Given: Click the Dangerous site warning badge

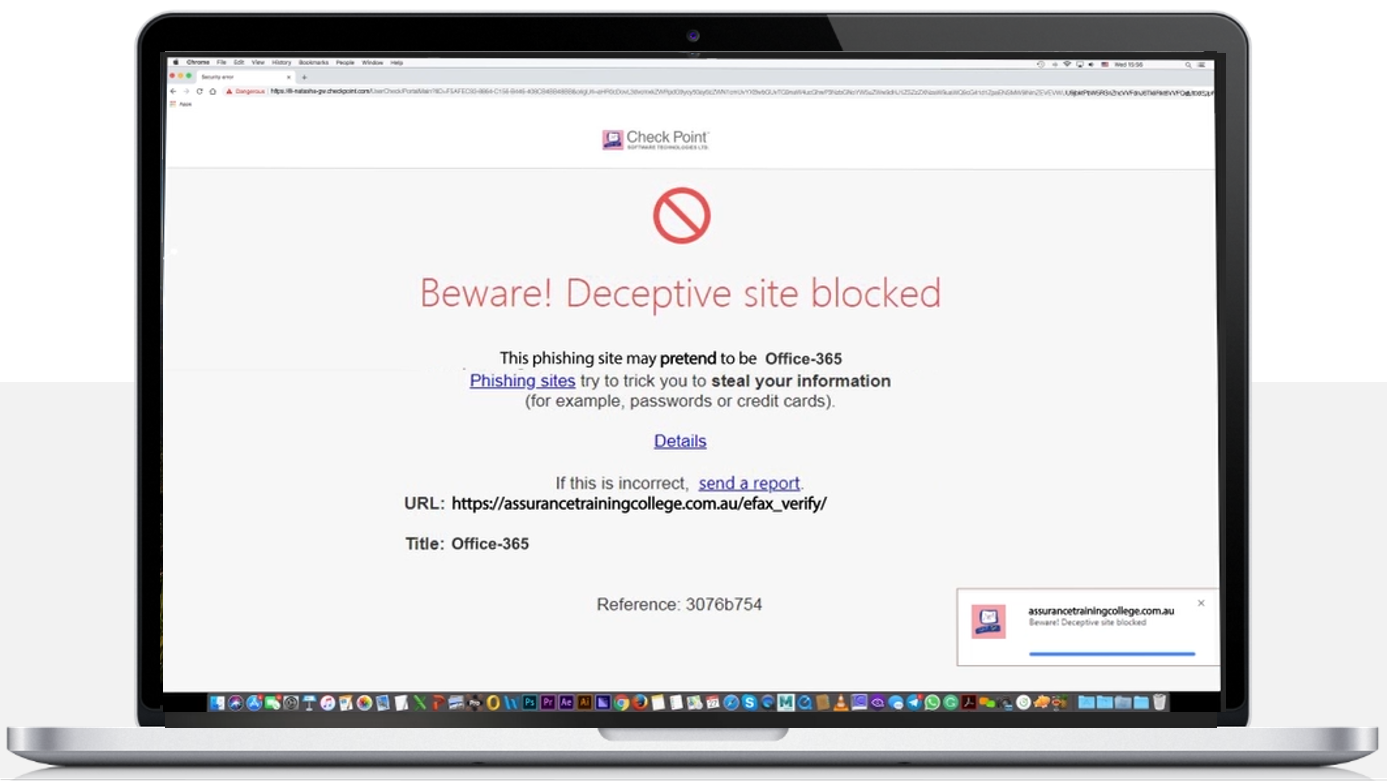Looking at the screenshot, I should 246,91.
